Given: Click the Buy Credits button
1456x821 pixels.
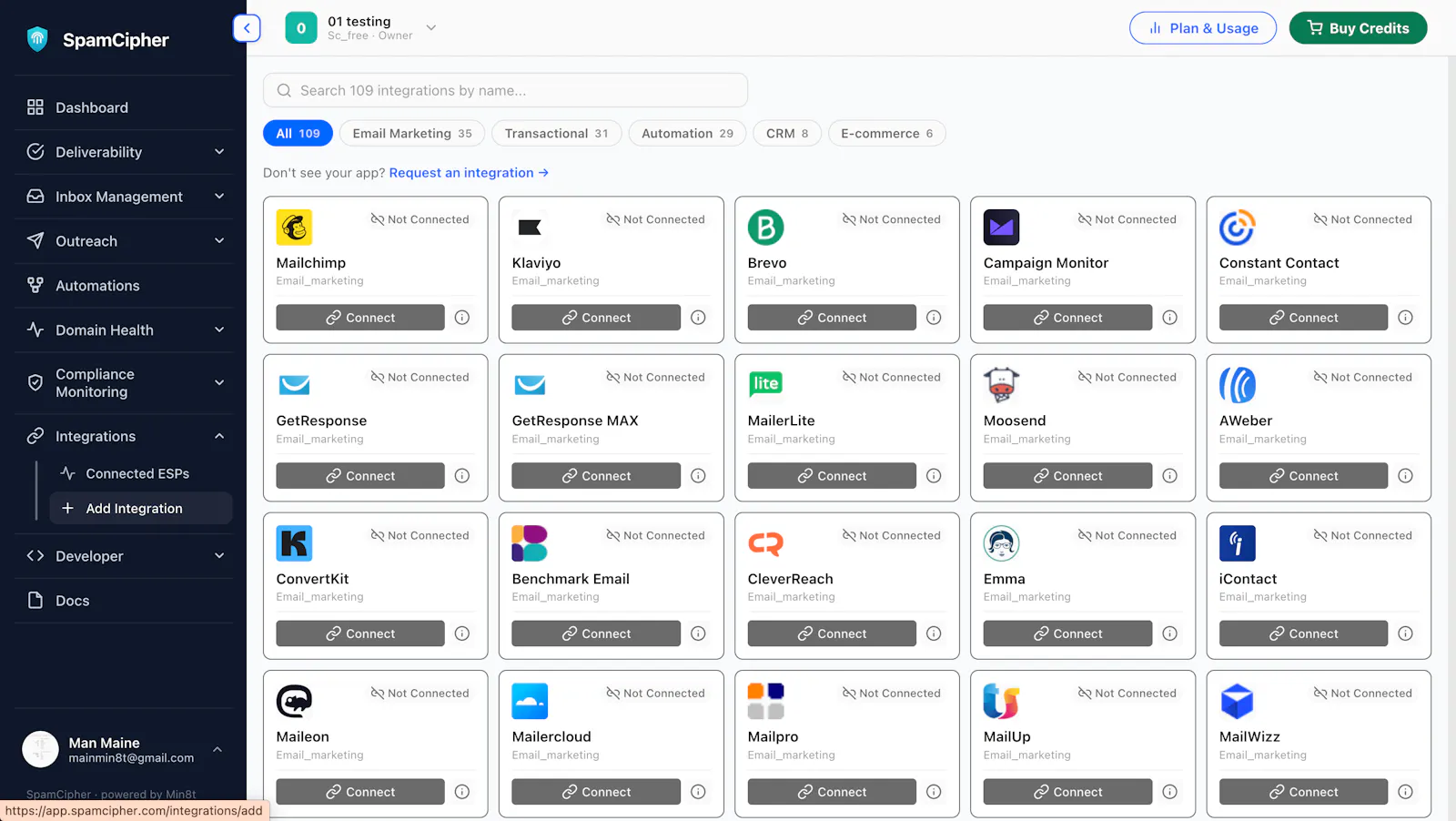Looking at the screenshot, I should [x=1358, y=28].
